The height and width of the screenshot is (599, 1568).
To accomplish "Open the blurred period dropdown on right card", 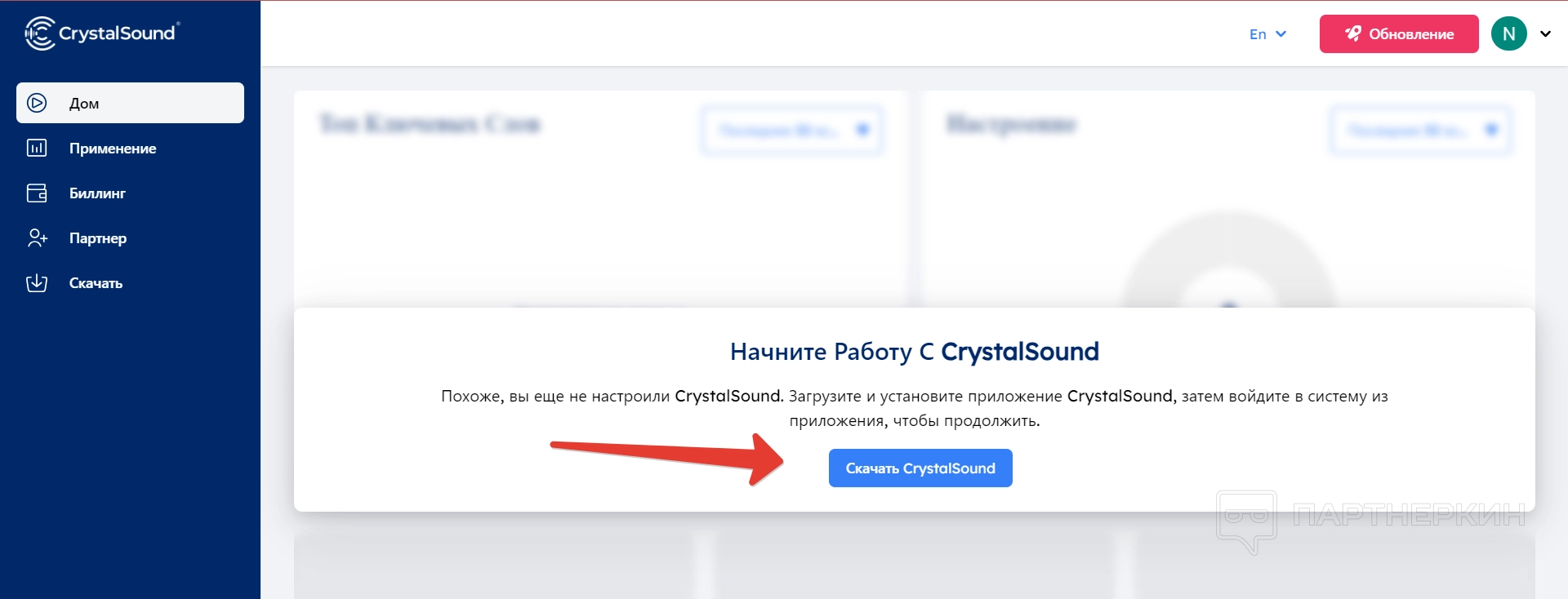I will pyautogui.click(x=1420, y=130).
